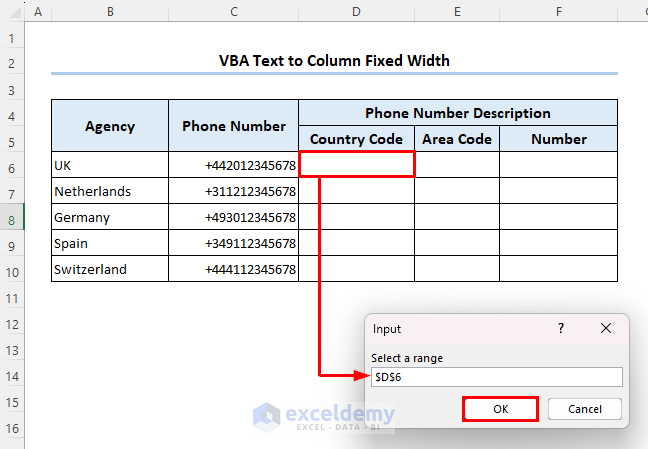This screenshot has width=648, height=449.
Task: Click the title VBA Text to Column Fixed Width
Action: pos(334,61)
